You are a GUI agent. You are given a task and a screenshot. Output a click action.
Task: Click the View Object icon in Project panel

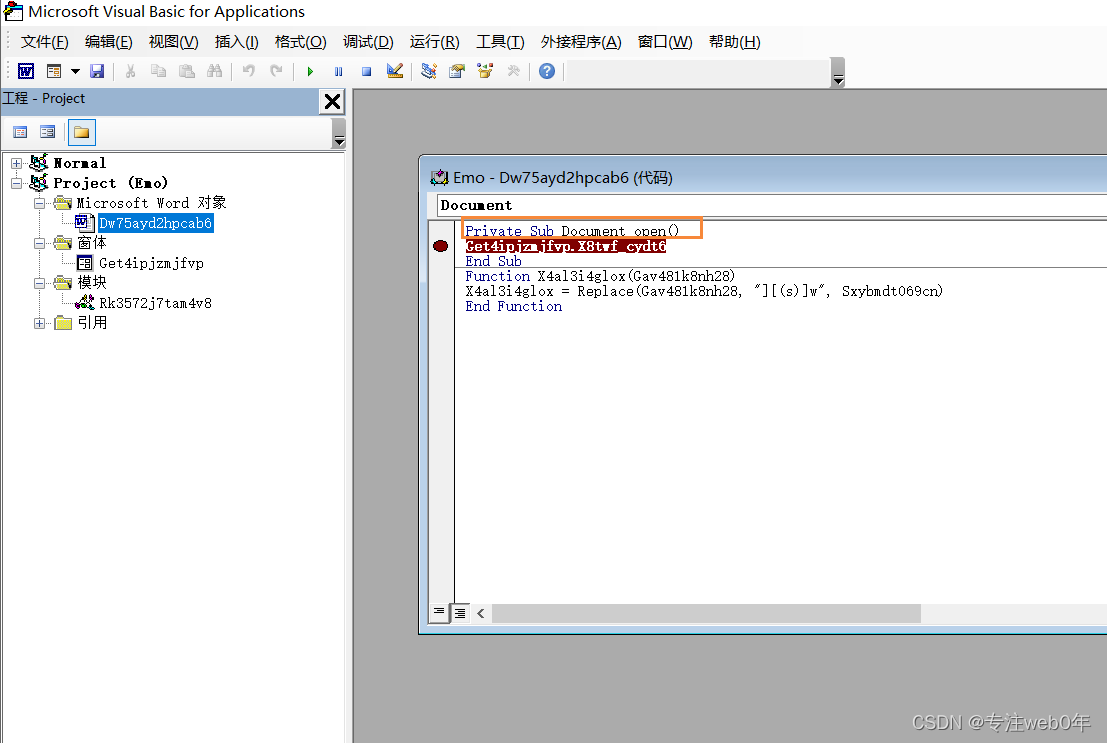point(47,132)
